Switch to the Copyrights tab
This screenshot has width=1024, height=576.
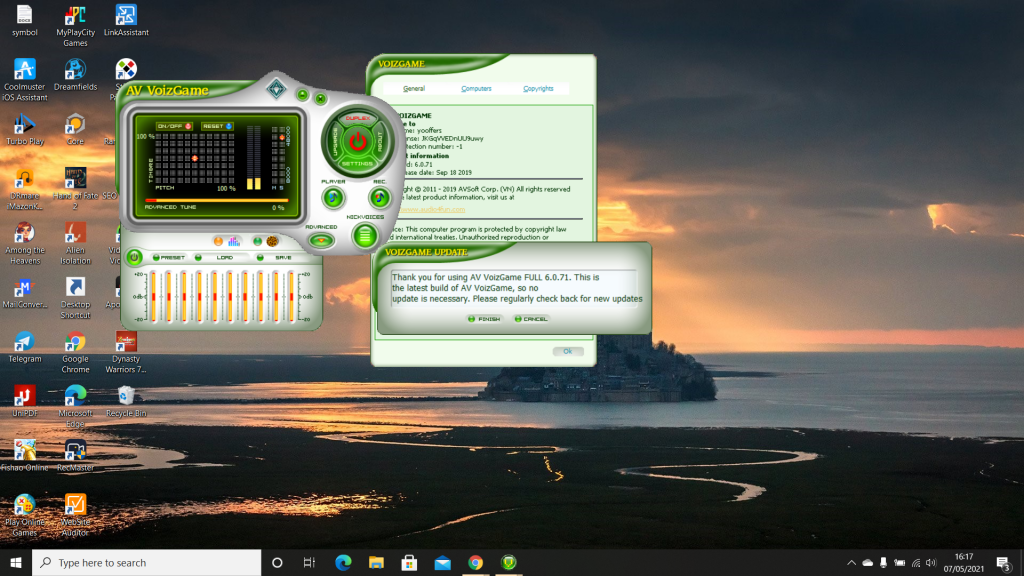pyautogui.click(x=538, y=88)
